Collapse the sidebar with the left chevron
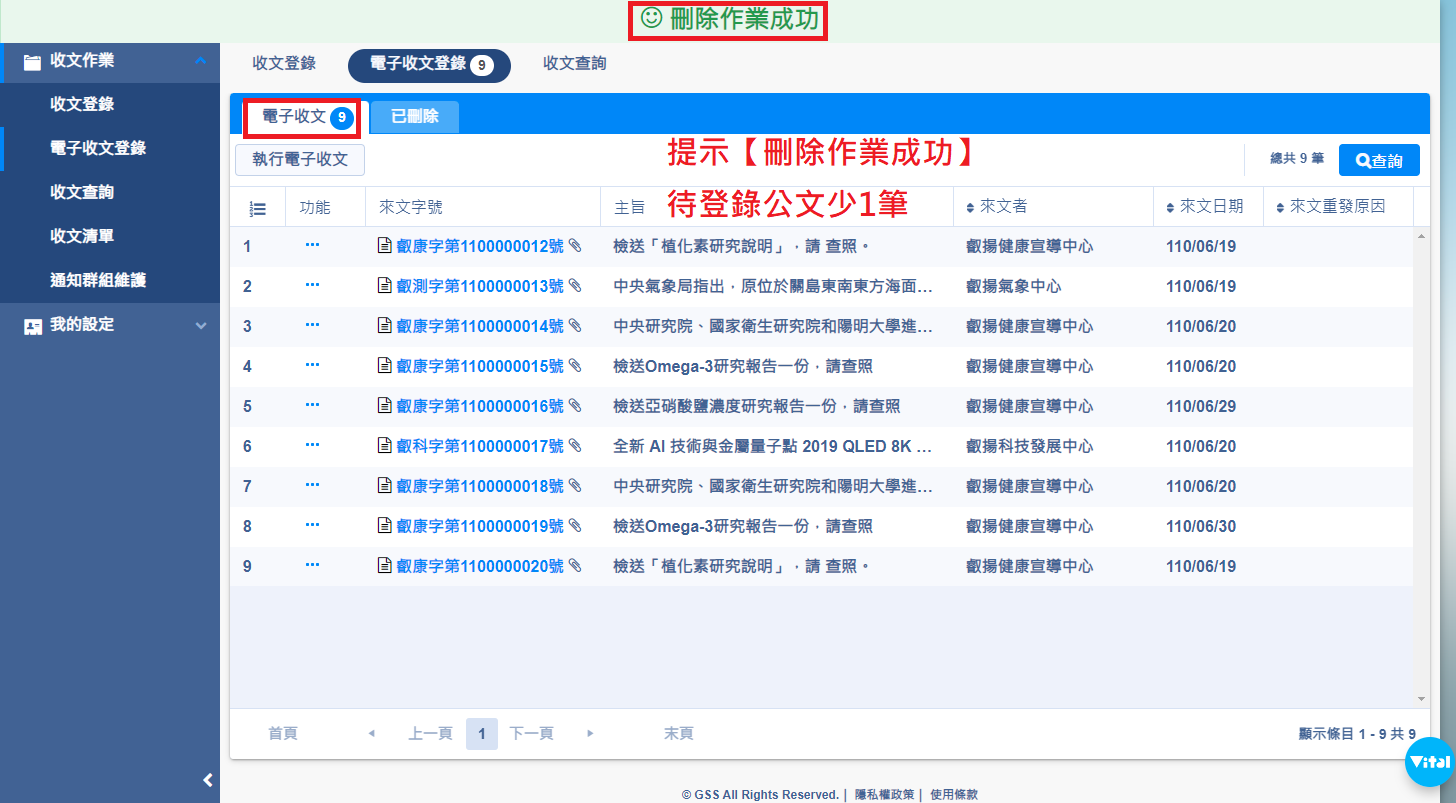Viewport: 1456px width, 803px height. coord(207,780)
